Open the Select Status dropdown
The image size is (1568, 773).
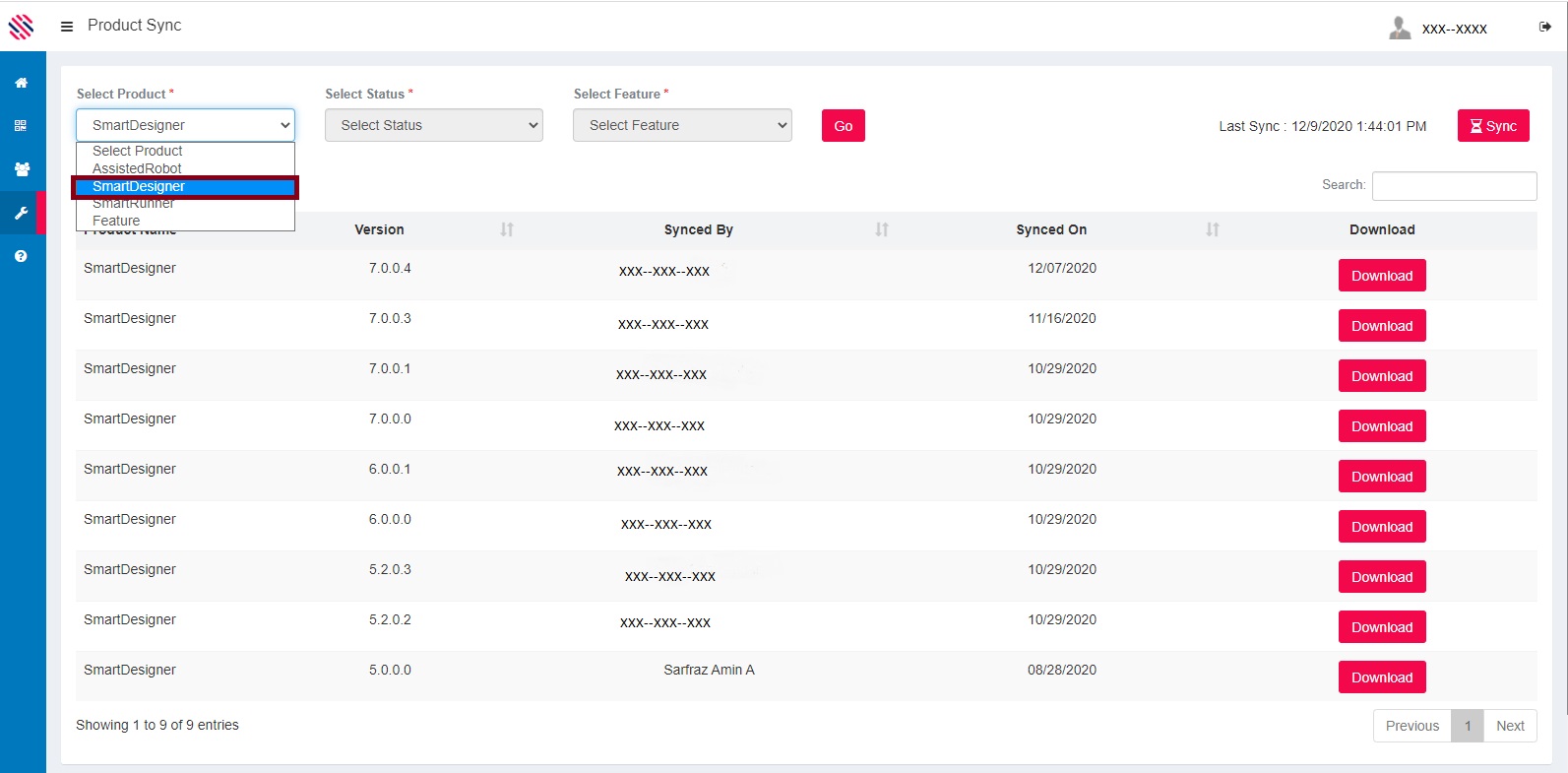click(x=433, y=125)
